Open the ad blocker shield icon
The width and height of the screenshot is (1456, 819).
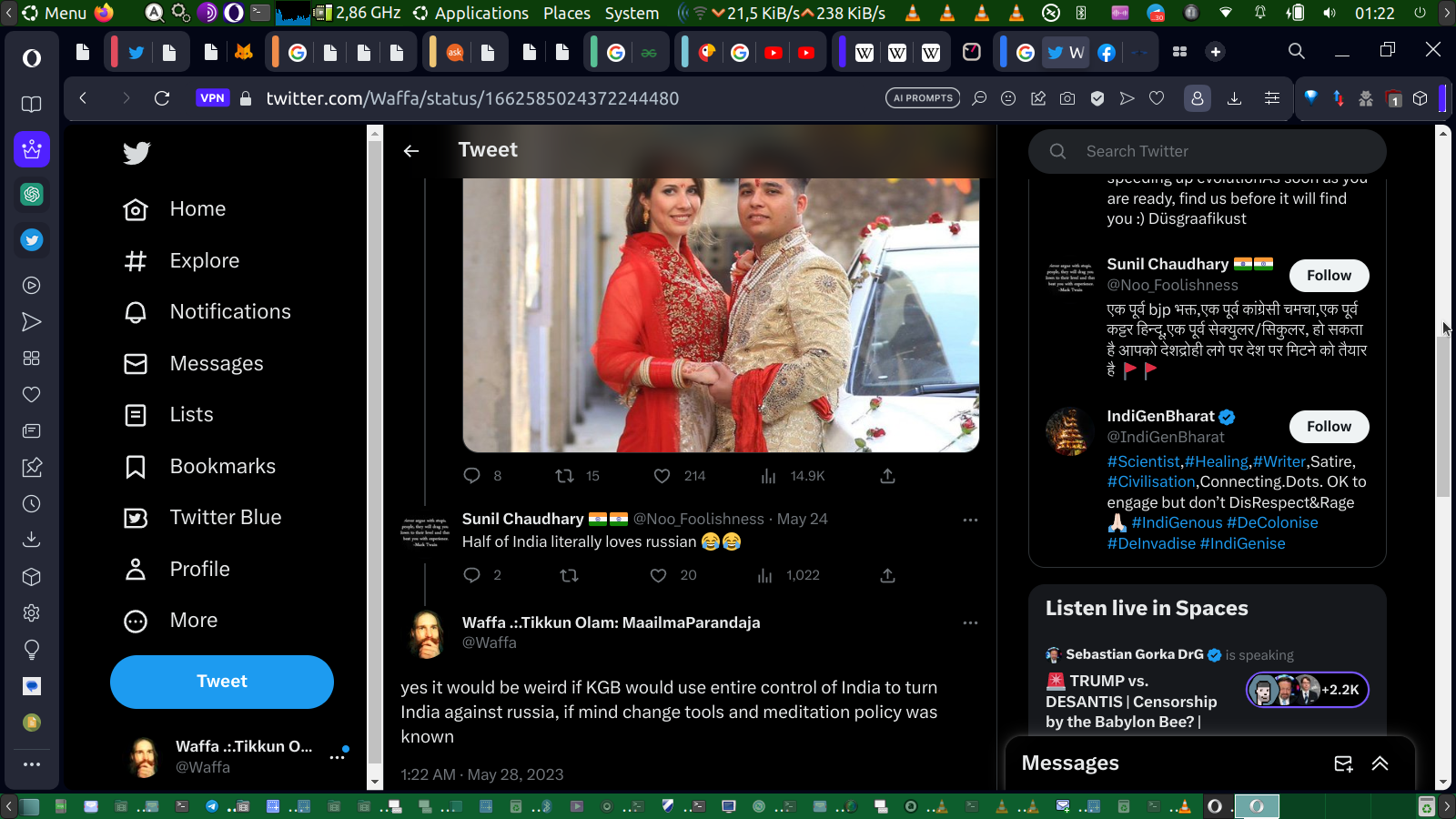[x=1097, y=98]
